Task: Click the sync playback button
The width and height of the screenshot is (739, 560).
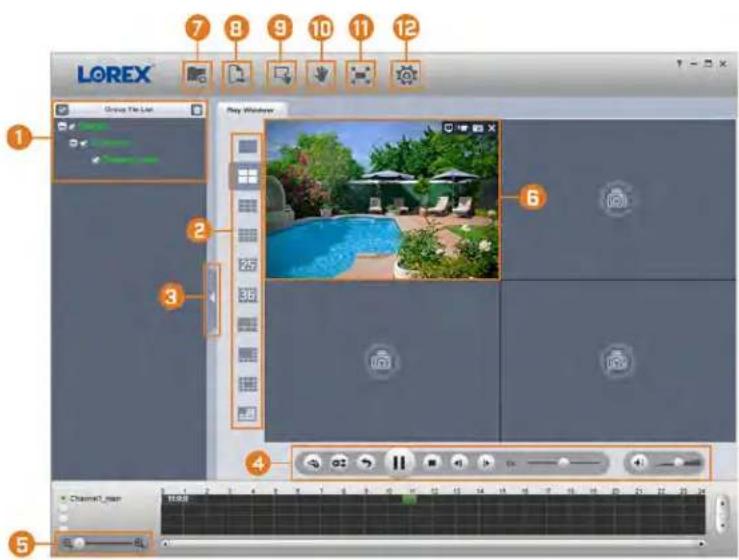Action: pyautogui.click(x=339, y=463)
